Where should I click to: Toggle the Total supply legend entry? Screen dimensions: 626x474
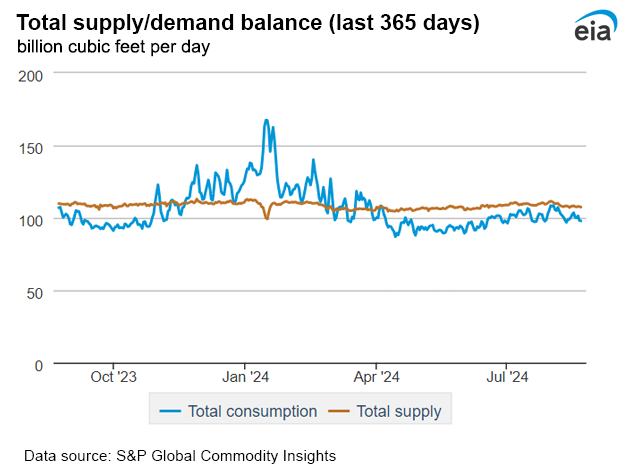point(385,411)
